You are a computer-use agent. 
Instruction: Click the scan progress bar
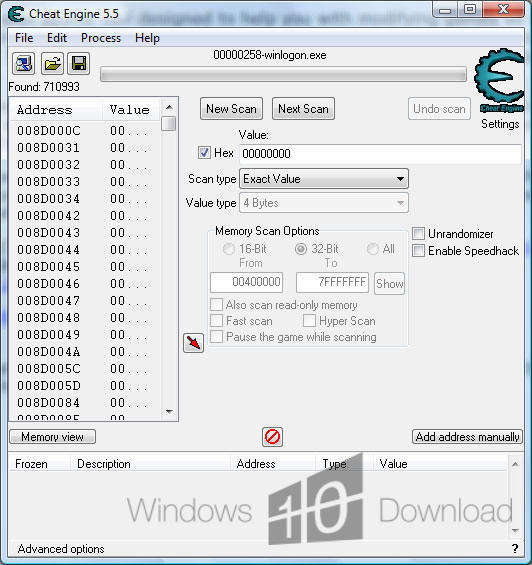(x=283, y=74)
